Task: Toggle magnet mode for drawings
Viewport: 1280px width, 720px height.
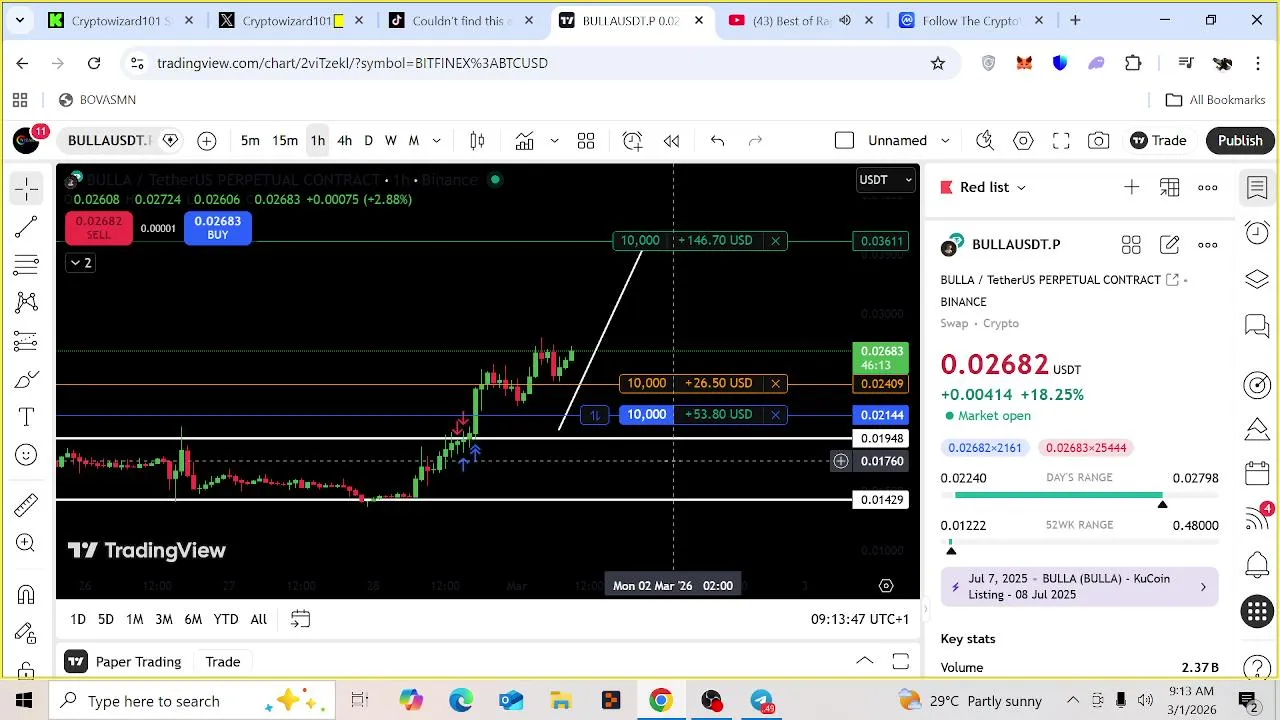Action: coord(27,595)
